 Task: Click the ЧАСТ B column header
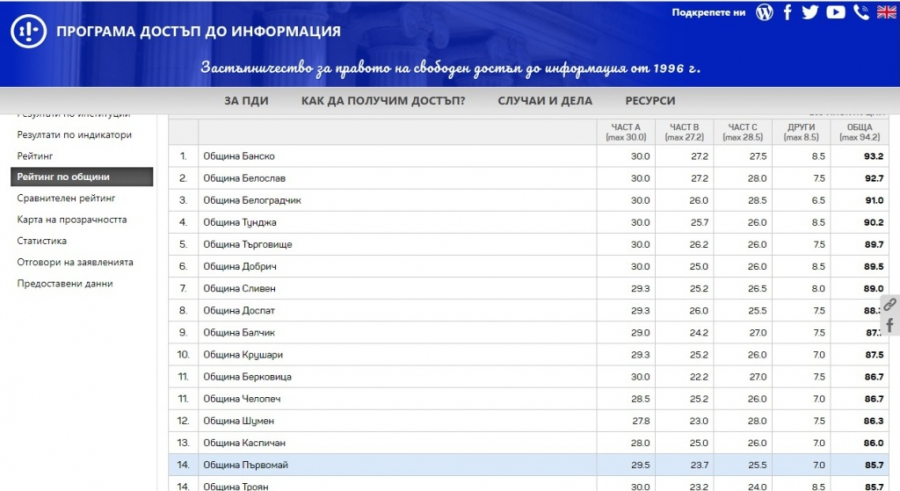tap(684, 132)
